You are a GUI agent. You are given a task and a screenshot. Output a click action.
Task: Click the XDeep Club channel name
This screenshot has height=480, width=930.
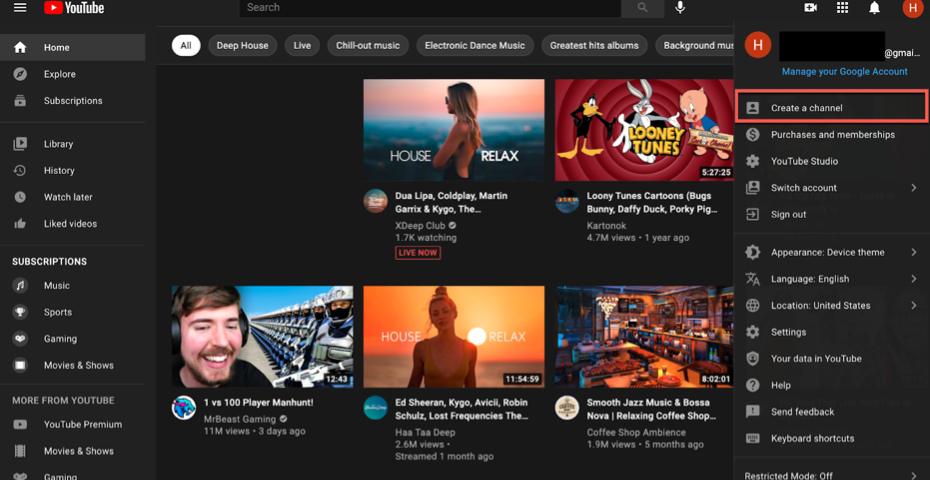pyautogui.click(x=420, y=225)
